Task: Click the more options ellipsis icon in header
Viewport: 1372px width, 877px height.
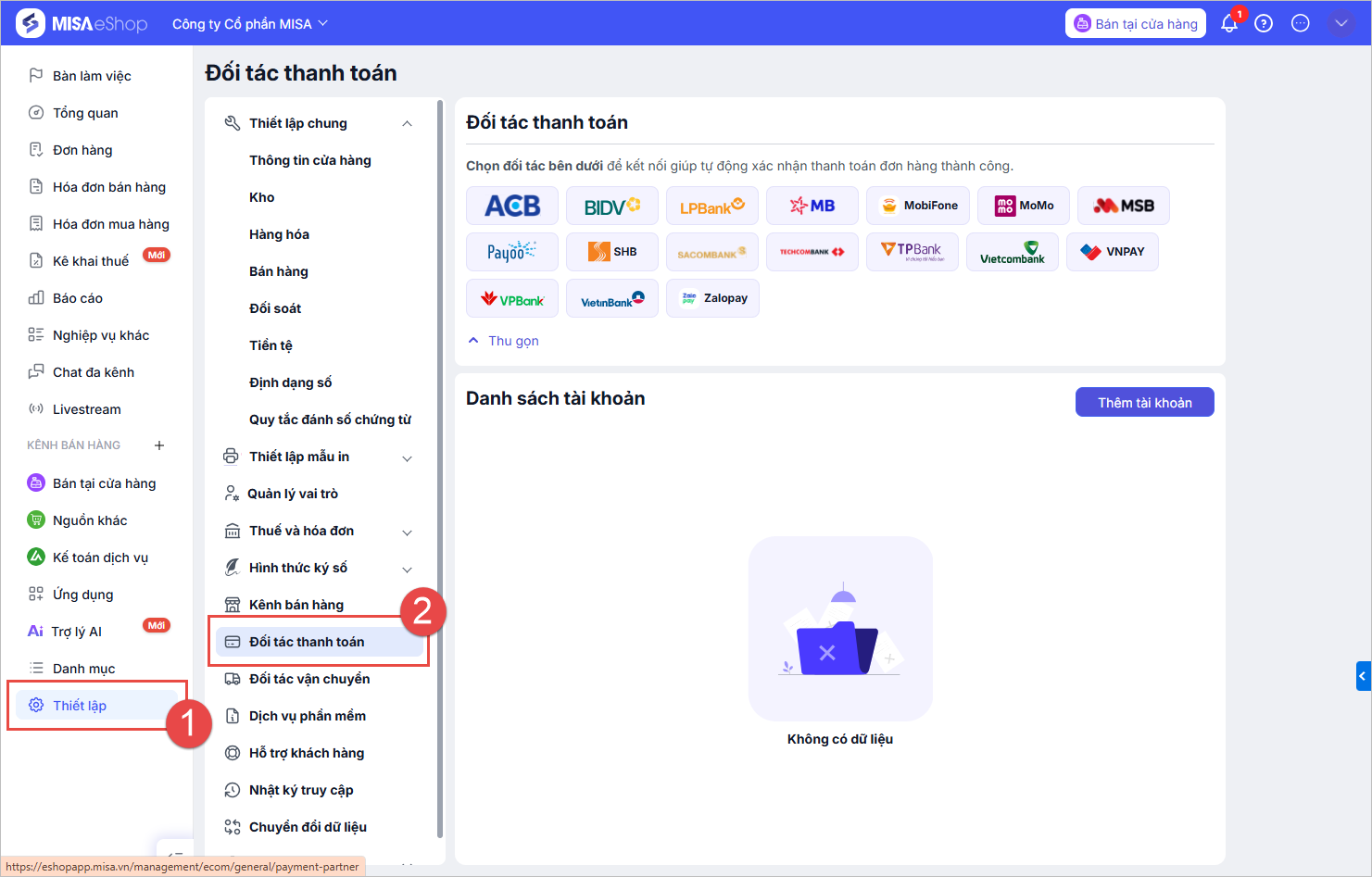Action: click(1301, 23)
